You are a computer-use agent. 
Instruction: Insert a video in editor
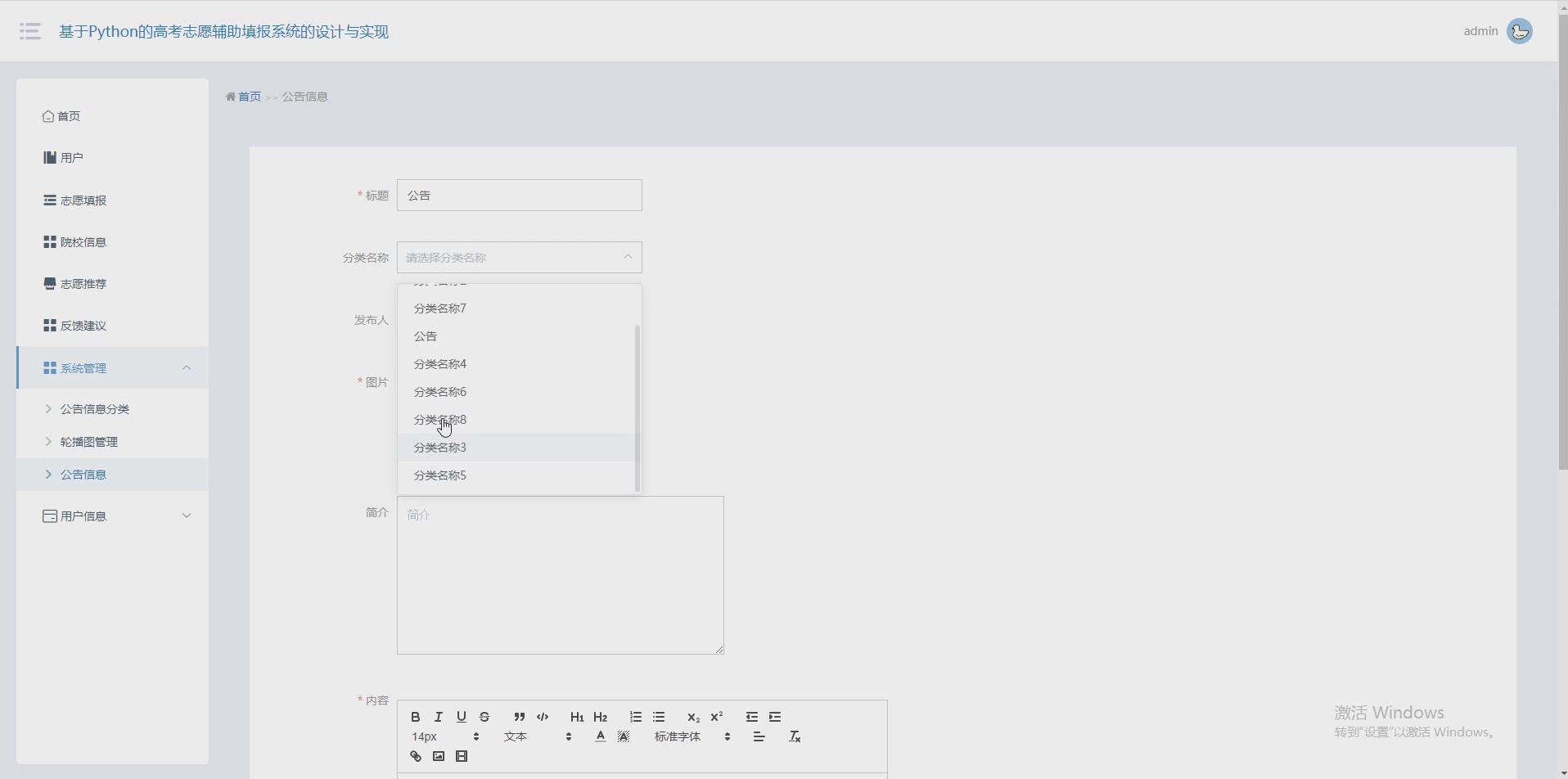point(462,756)
